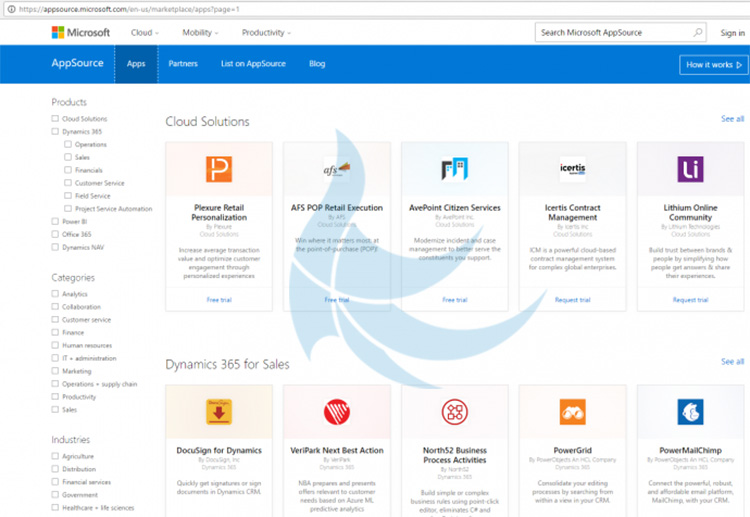Tick the Healthcare + life sciences checkbox
The image size is (750, 517).
coord(55,507)
